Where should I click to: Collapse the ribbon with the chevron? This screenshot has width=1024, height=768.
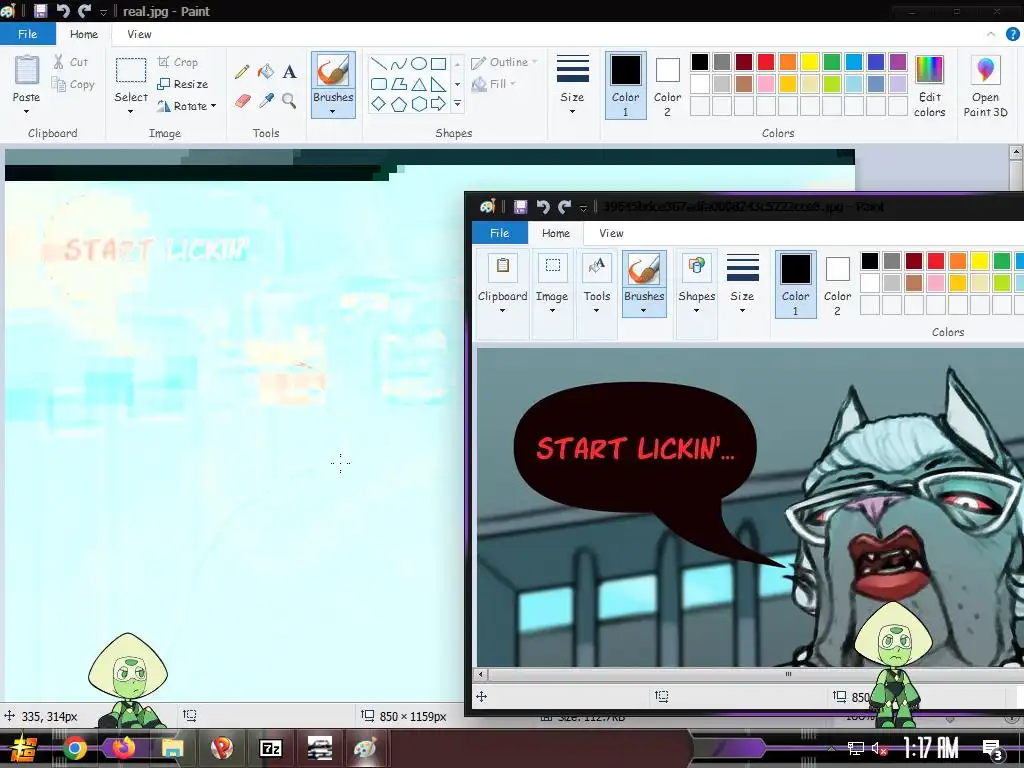click(x=991, y=34)
